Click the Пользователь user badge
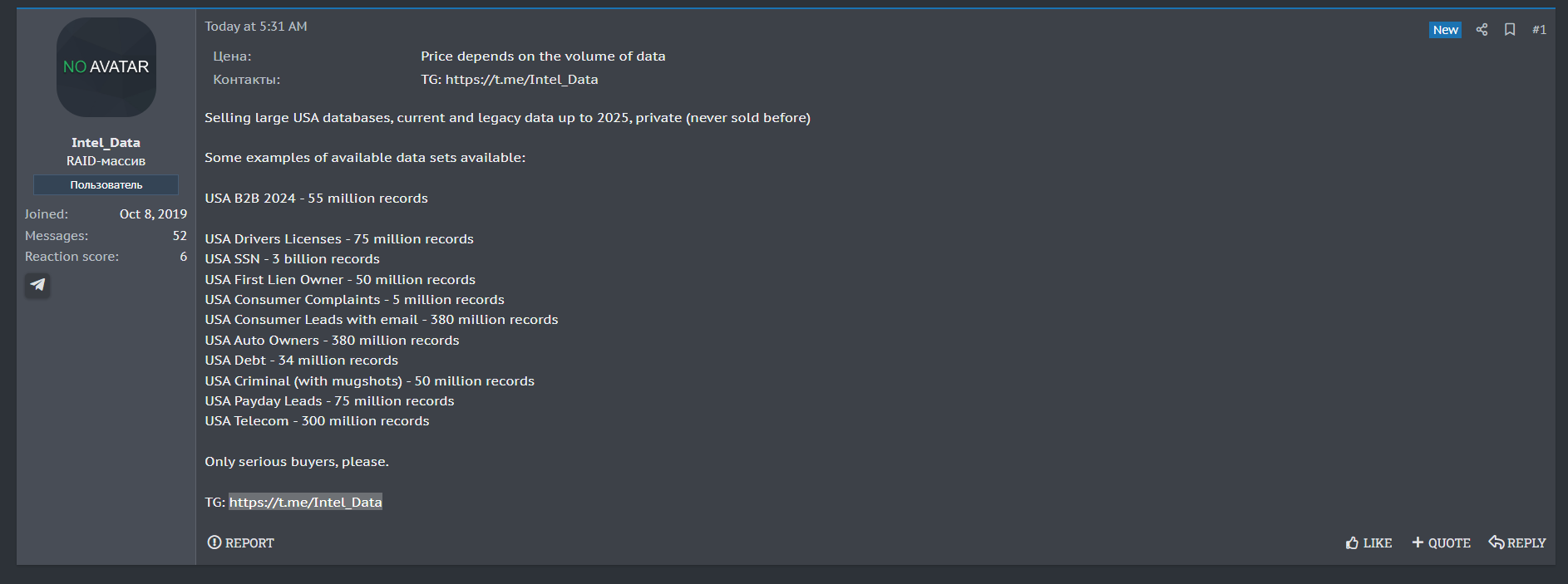1568x584 pixels. (x=106, y=184)
